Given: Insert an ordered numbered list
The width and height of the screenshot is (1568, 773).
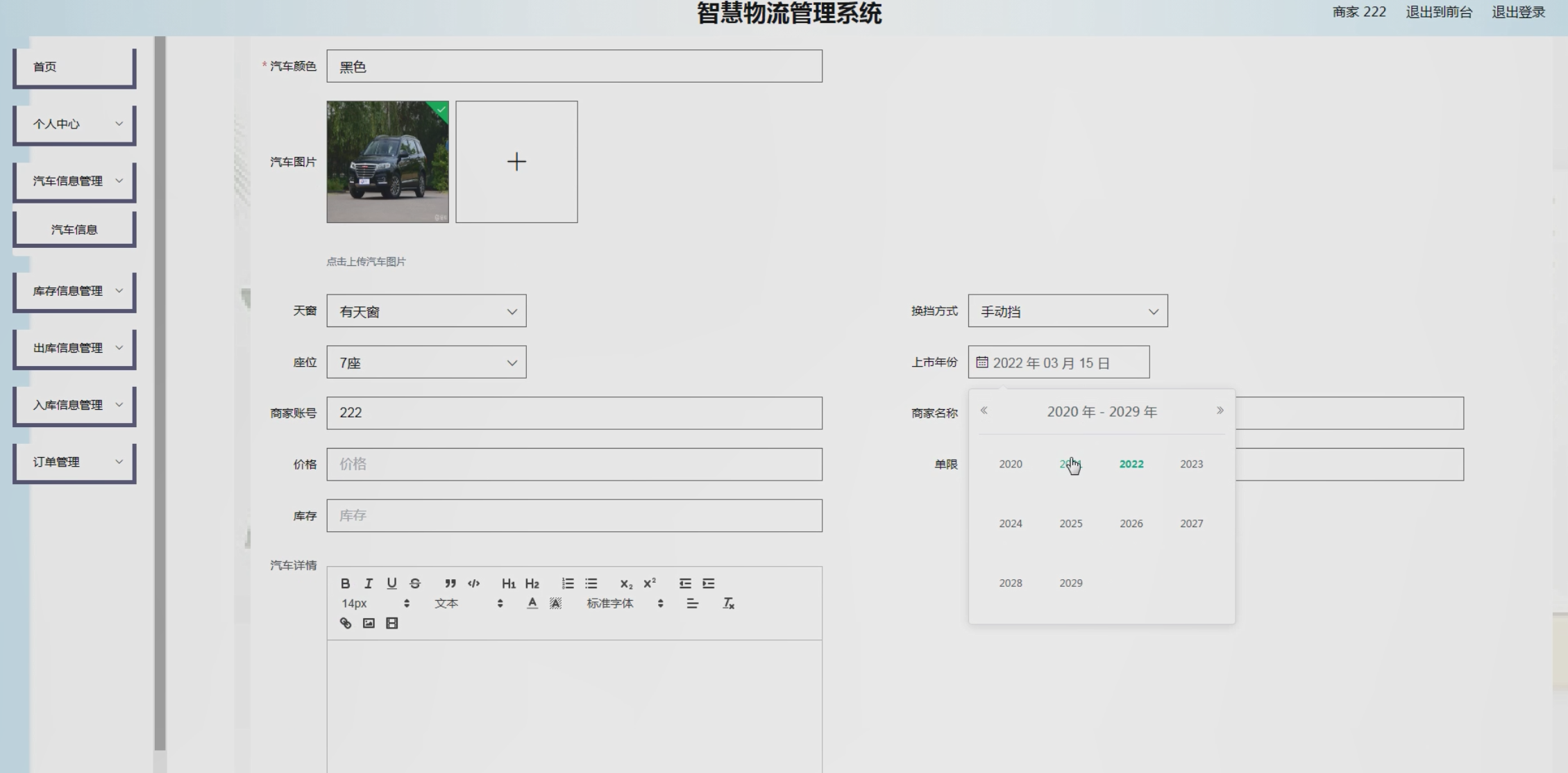Looking at the screenshot, I should click(x=568, y=583).
